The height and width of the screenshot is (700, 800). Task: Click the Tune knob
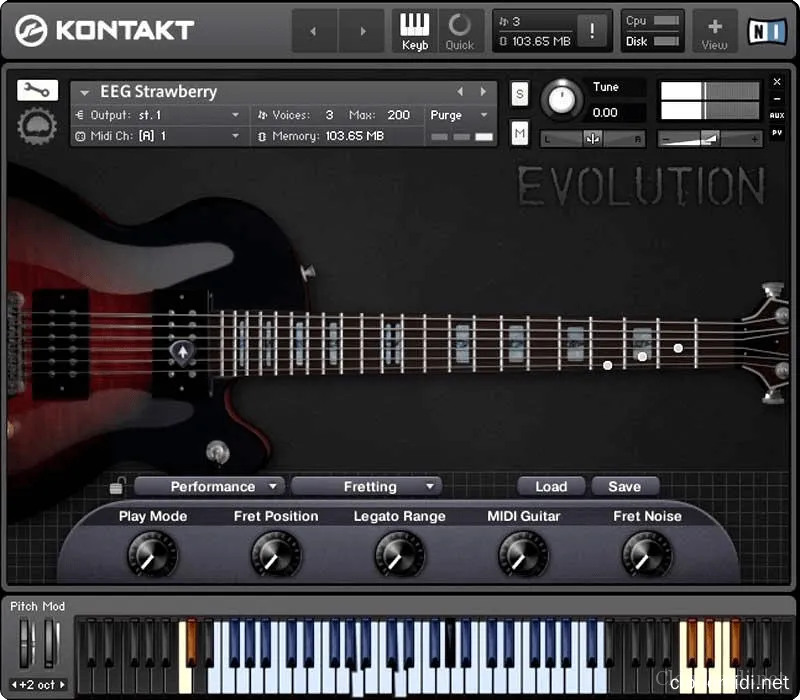tap(562, 100)
